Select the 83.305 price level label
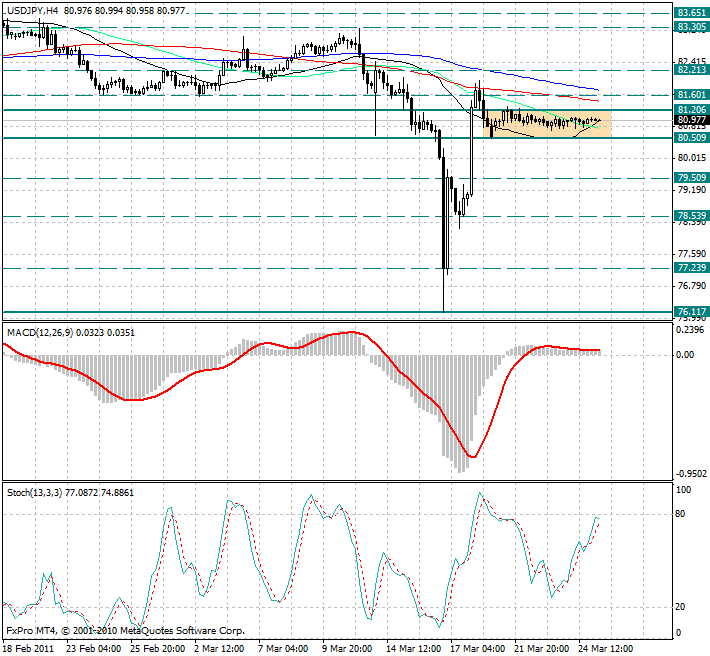 (x=691, y=27)
